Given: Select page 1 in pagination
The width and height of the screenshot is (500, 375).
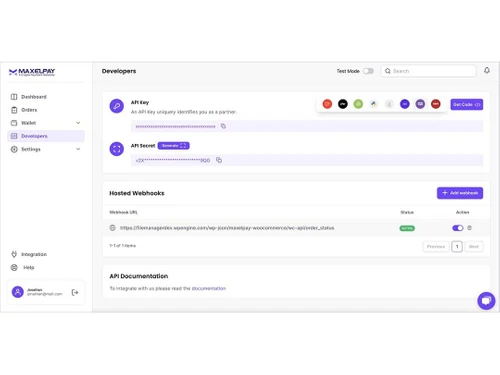Looking at the screenshot, I should tap(457, 247).
